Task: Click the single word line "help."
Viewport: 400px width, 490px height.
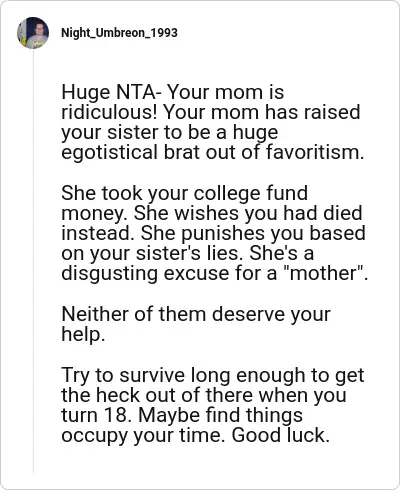Action: [x=83, y=334]
